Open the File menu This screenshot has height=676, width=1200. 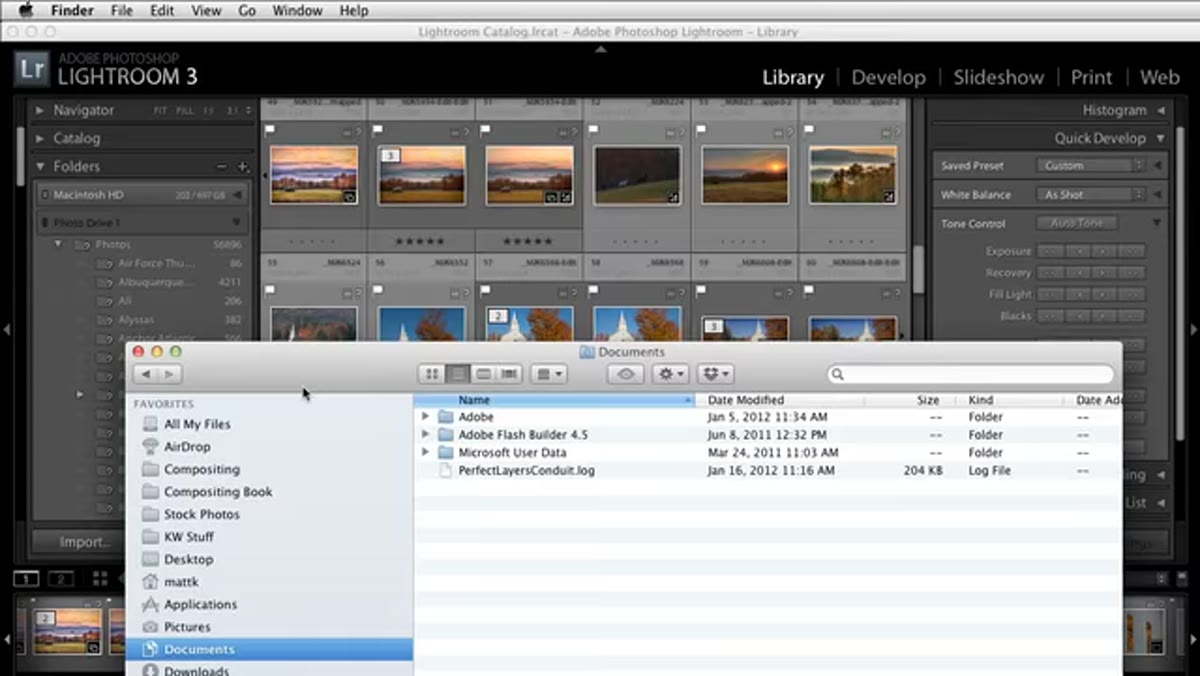(x=122, y=10)
